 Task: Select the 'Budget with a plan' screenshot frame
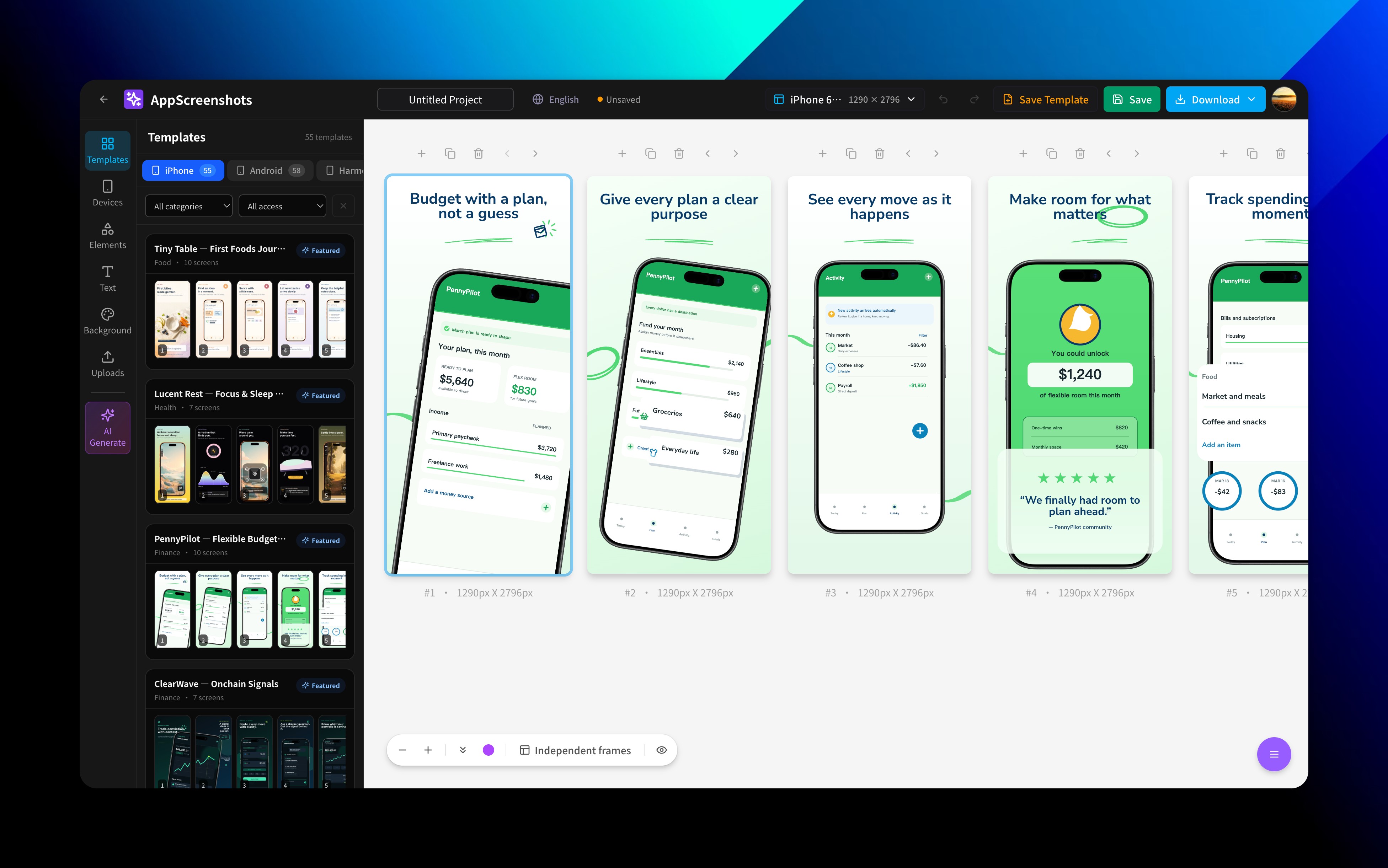coord(478,374)
